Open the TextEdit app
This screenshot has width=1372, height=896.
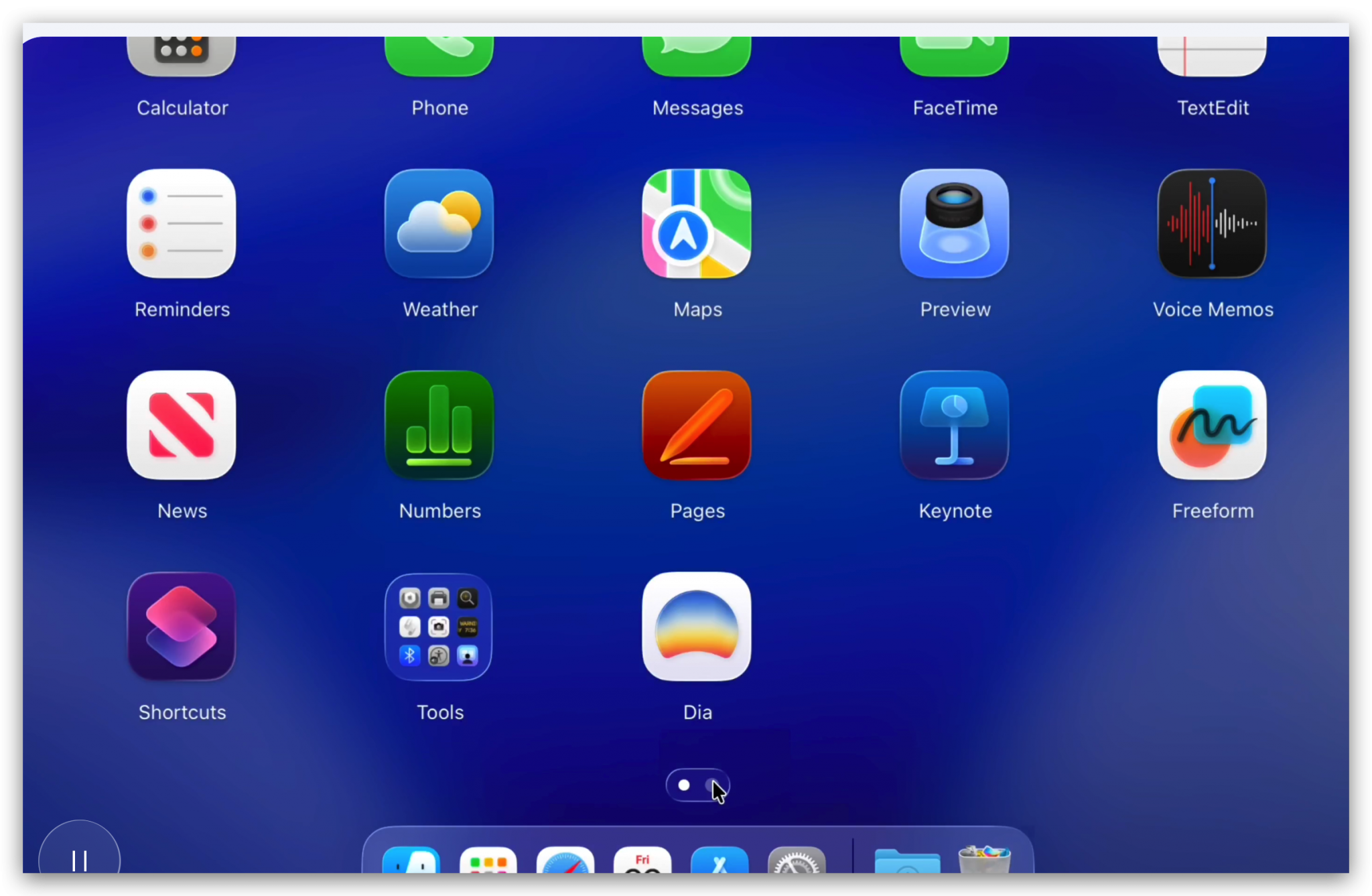point(1212,56)
